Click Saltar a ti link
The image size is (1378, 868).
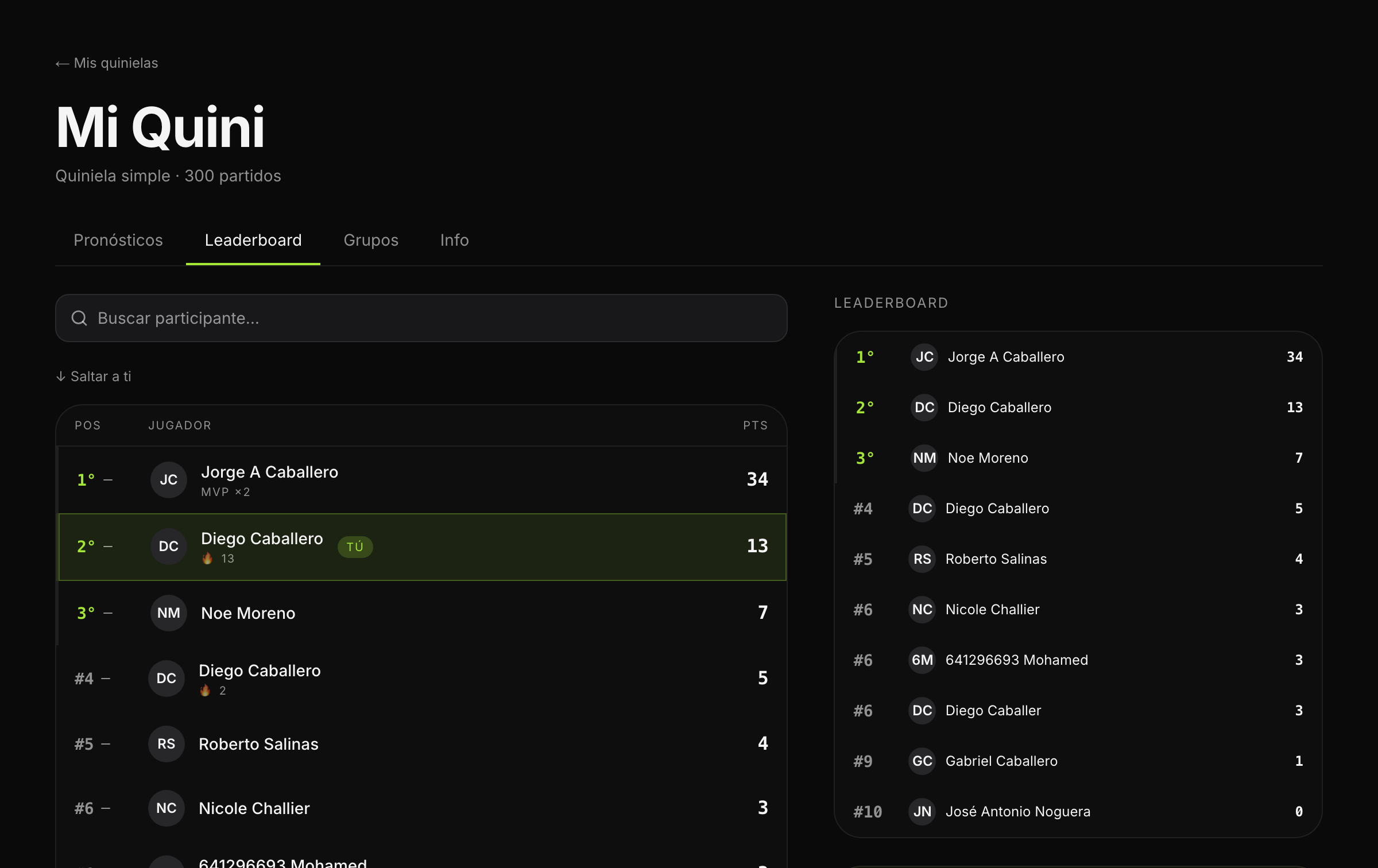click(x=94, y=377)
